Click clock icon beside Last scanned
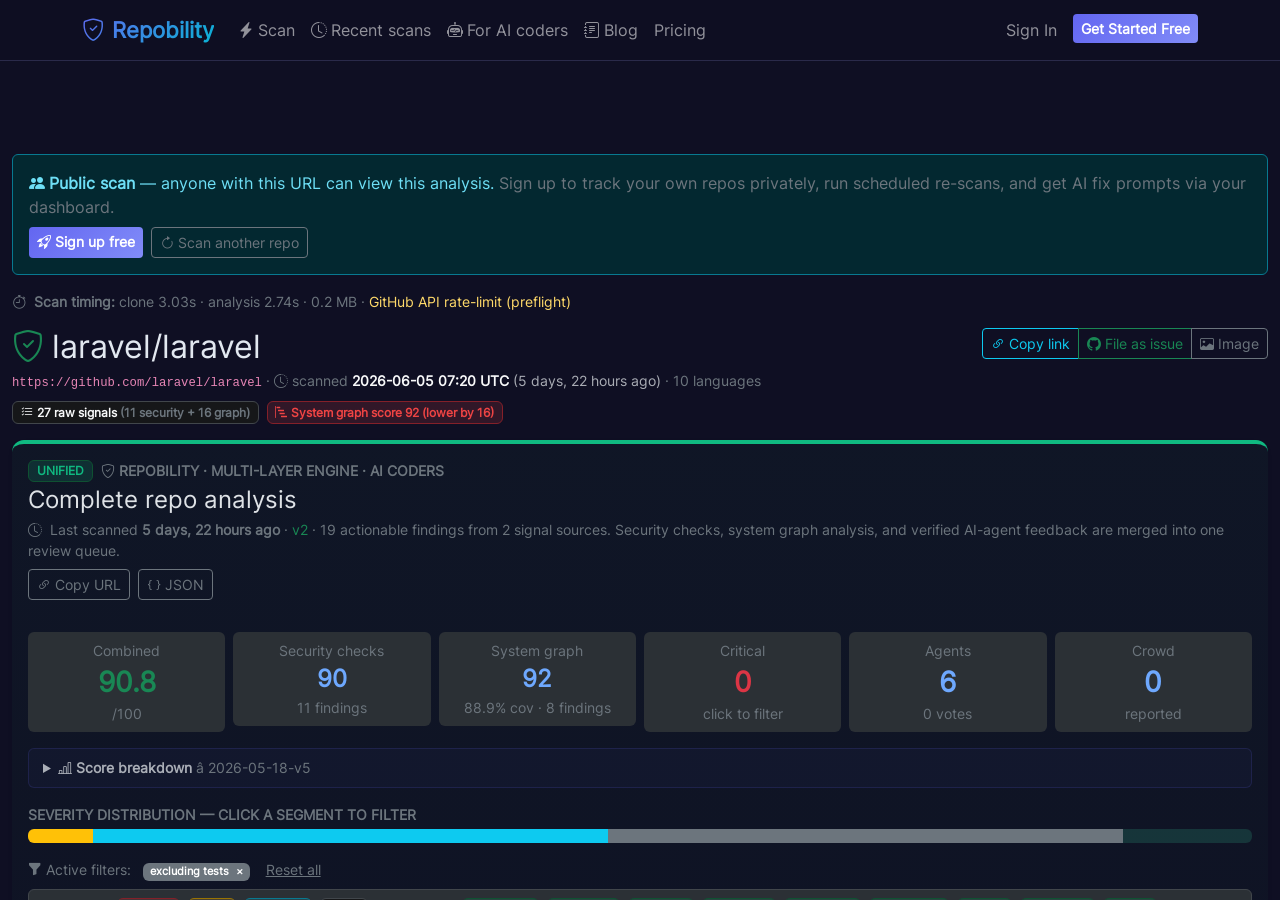The width and height of the screenshot is (1280, 900). (x=35, y=530)
